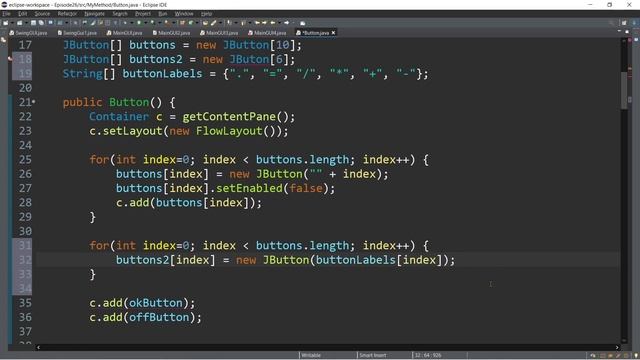The height and width of the screenshot is (360, 640).
Task: Maximize the editor area
Action: pyautogui.click(x=627, y=31)
